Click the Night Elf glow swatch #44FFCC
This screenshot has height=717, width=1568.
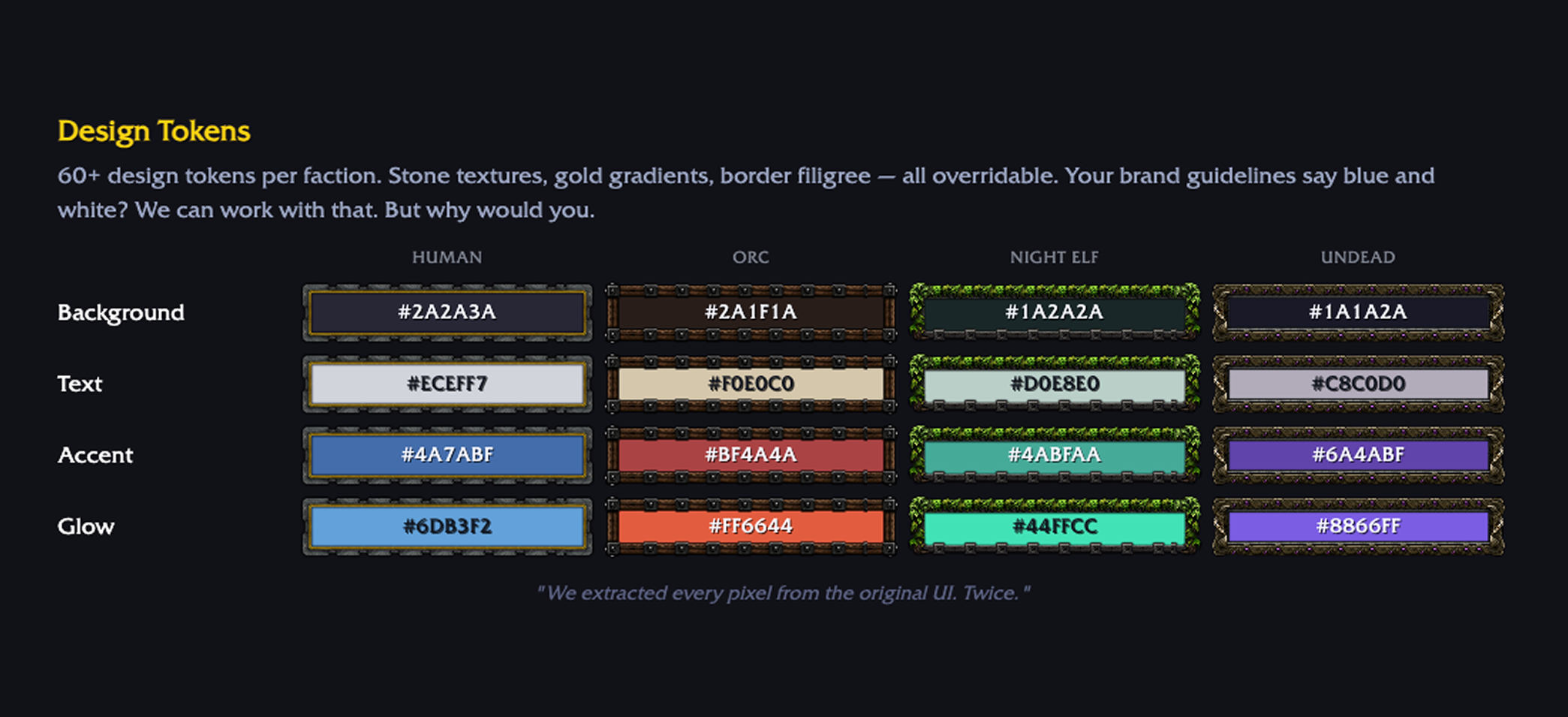point(1054,526)
